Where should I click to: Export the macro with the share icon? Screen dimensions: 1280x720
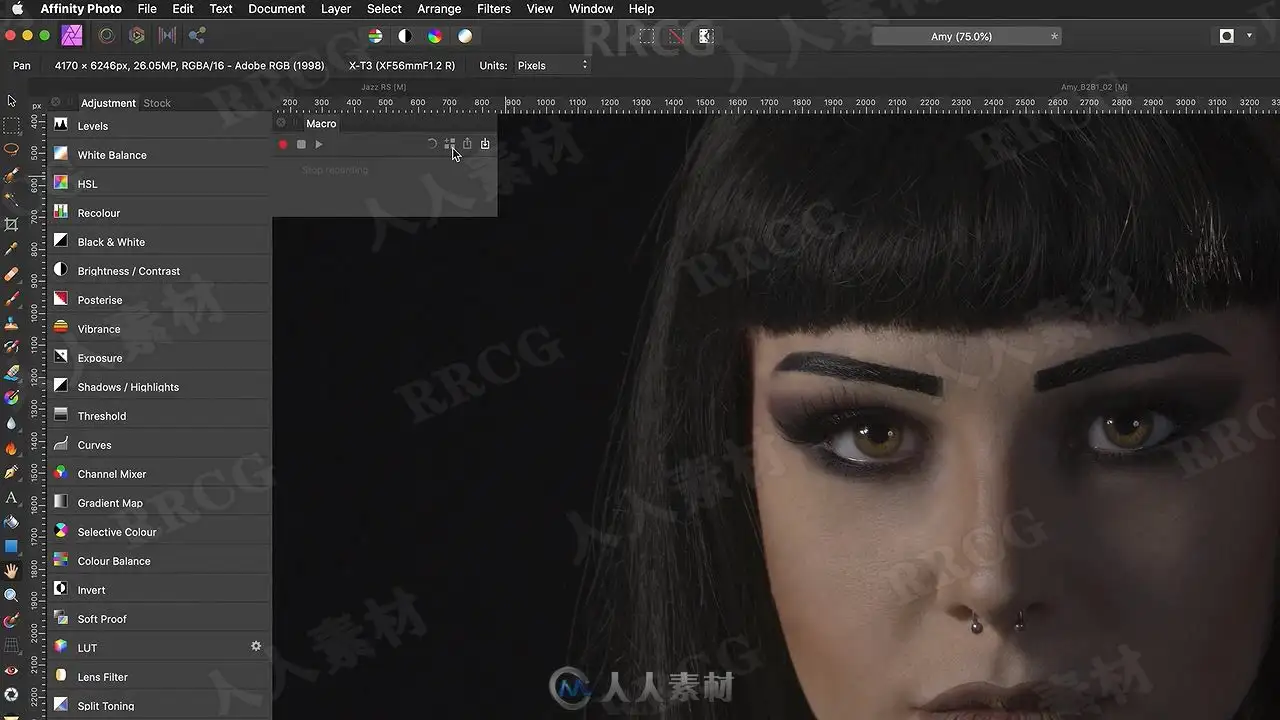click(467, 144)
